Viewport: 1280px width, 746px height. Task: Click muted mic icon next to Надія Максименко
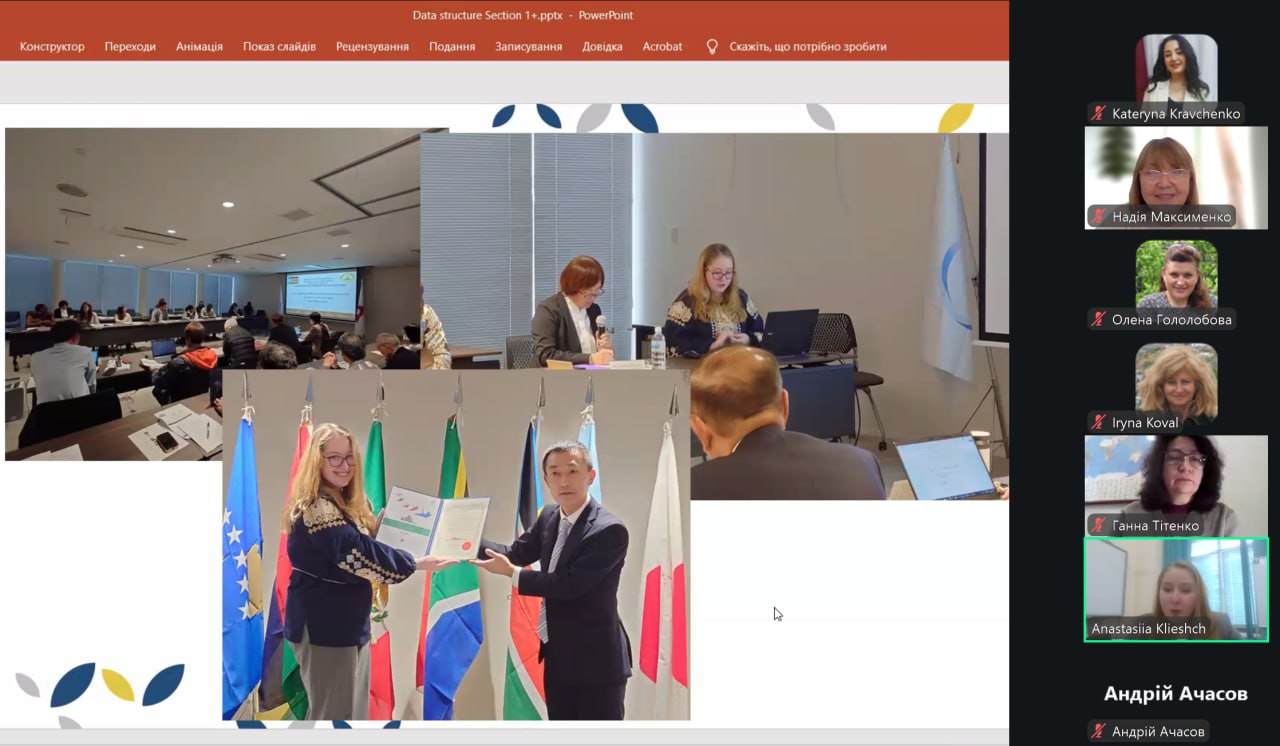coord(1099,216)
